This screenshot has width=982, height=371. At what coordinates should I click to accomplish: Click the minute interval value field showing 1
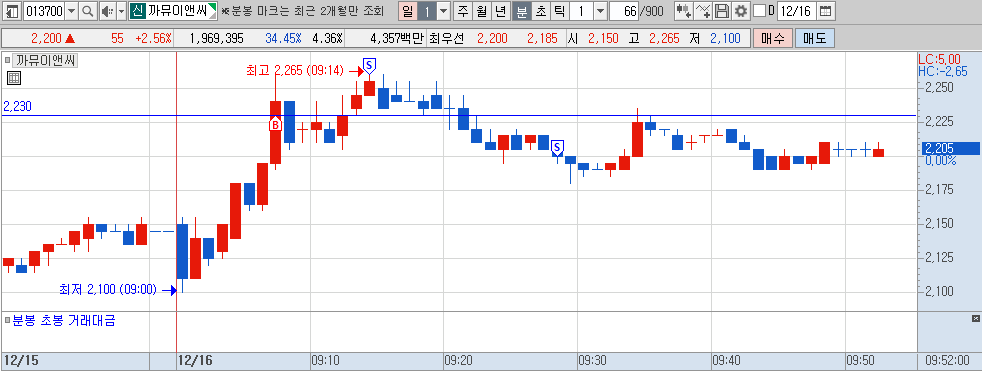tap(581, 11)
